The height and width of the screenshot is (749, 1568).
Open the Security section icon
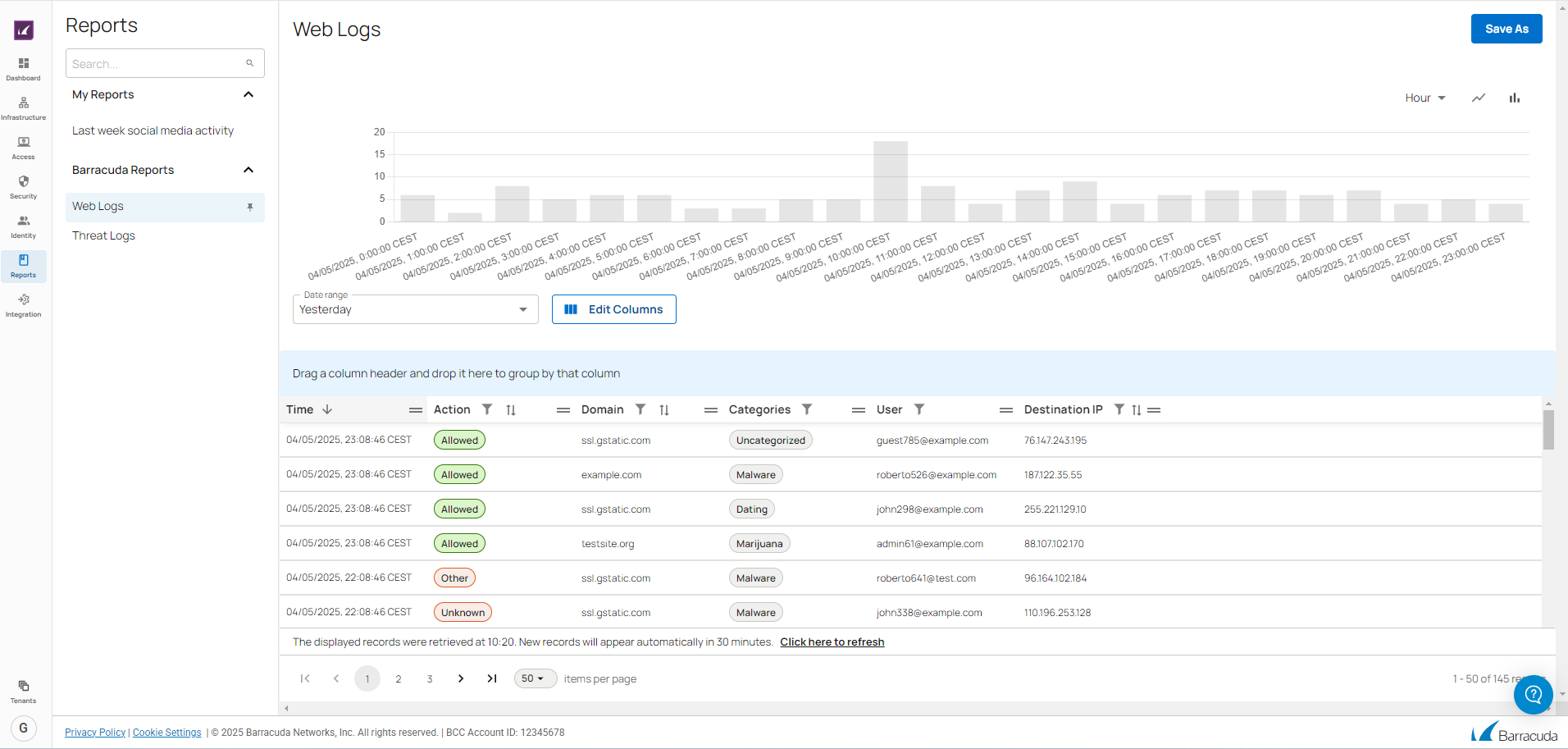(x=24, y=186)
